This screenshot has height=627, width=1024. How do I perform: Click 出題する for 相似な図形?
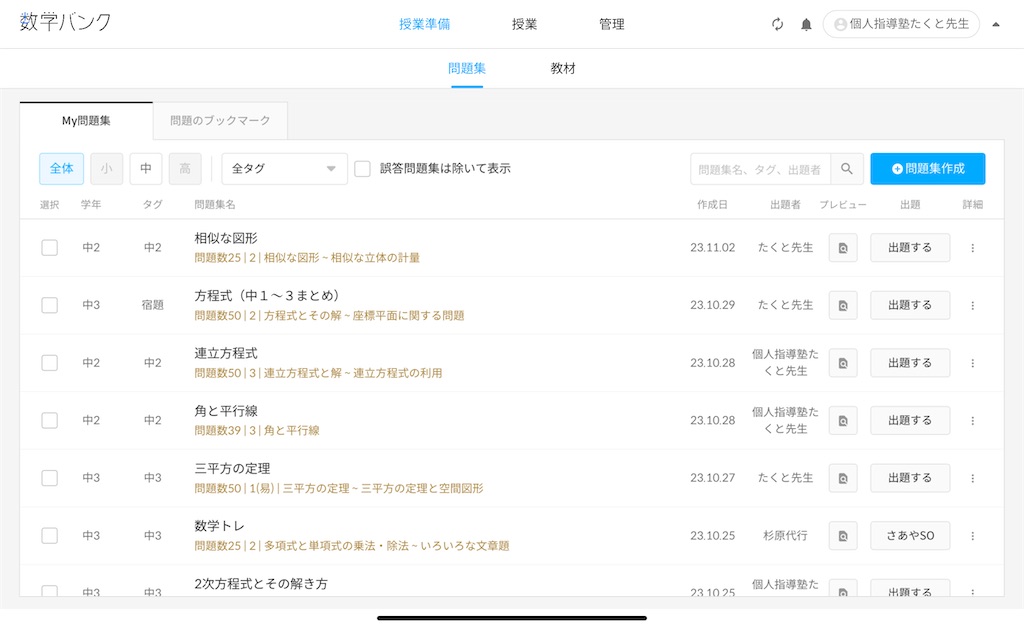pos(910,248)
